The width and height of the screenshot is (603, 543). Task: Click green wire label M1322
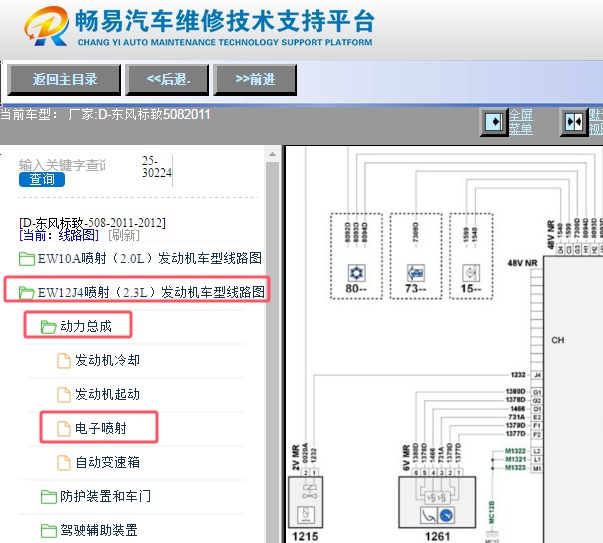click(x=515, y=451)
